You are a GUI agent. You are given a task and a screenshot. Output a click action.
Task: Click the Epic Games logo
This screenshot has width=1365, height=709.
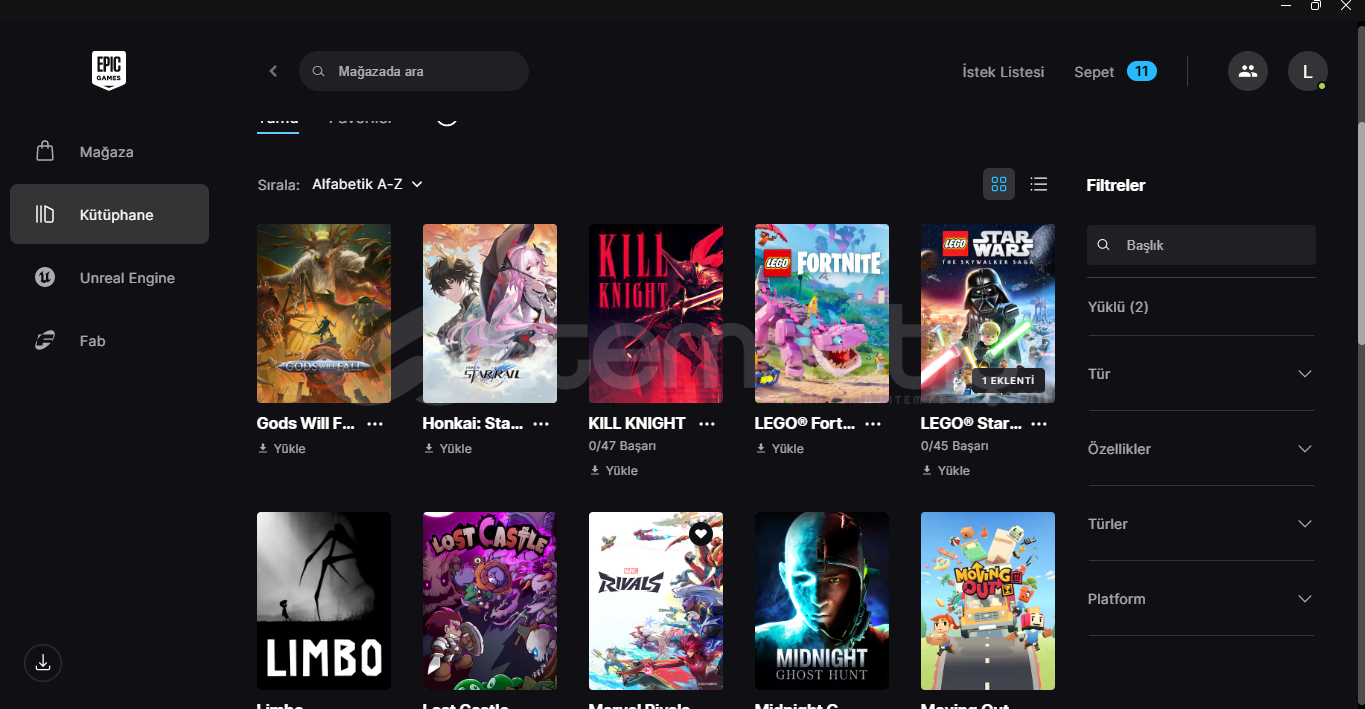click(x=109, y=71)
